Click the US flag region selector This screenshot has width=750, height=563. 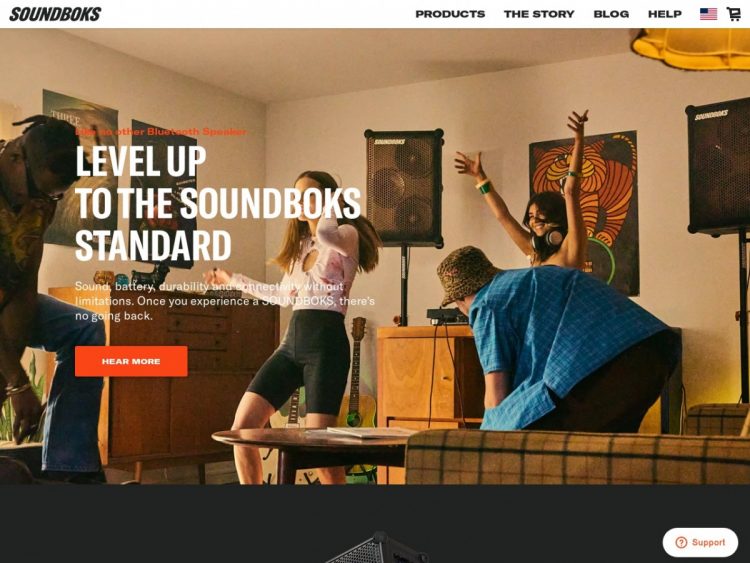tap(708, 14)
